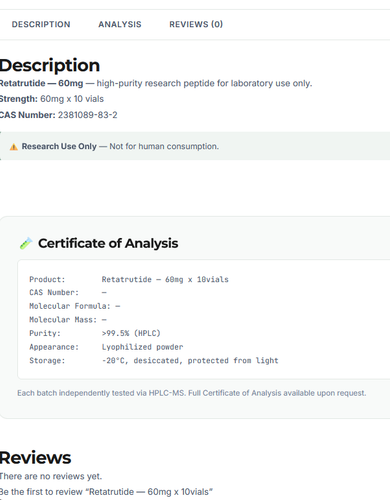390x500 pixels.
Task: Open the Description tab
Action: point(41,24)
